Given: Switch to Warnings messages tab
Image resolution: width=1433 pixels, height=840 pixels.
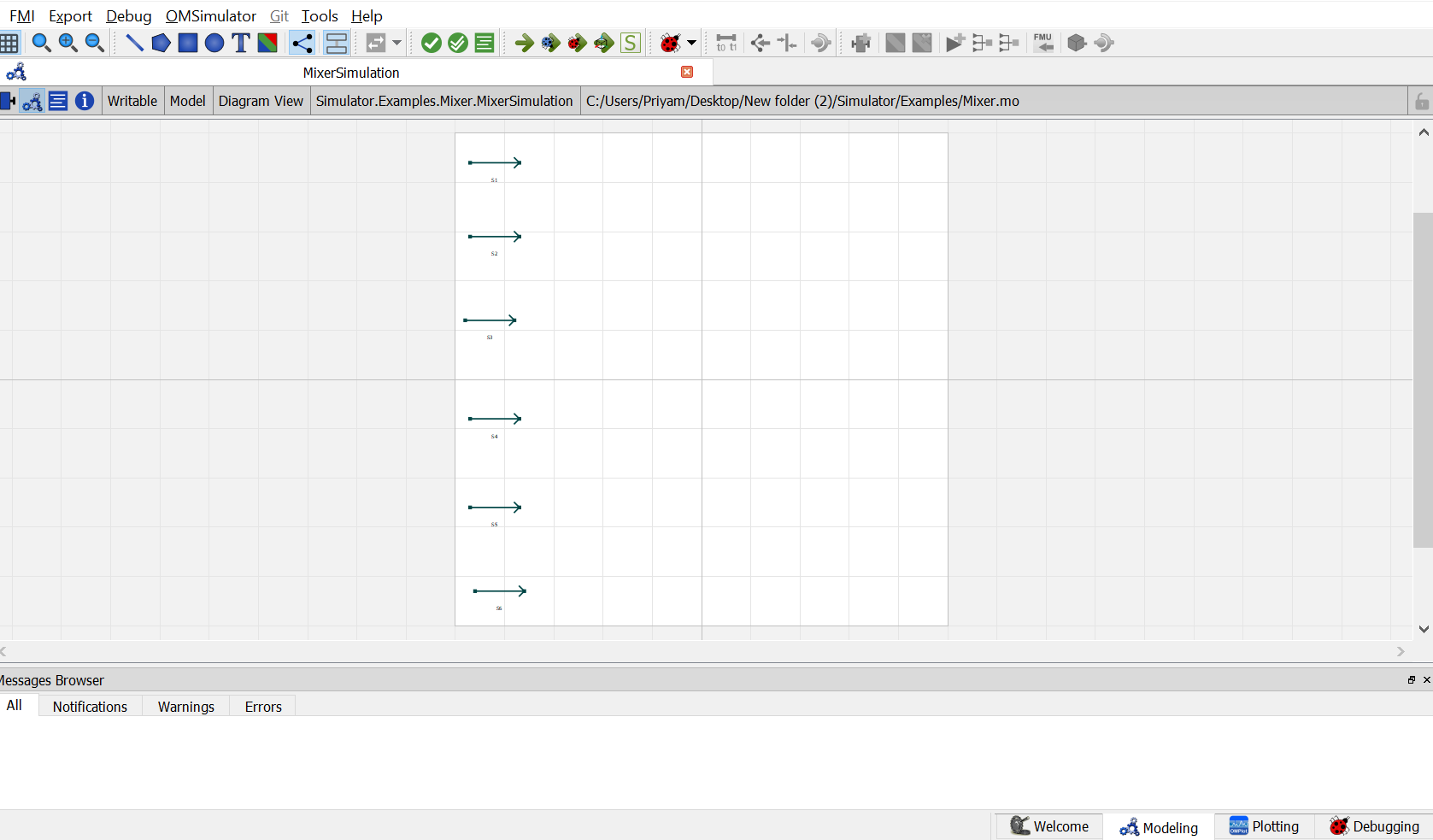Looking at the screenshot, I should pos(186,707).
